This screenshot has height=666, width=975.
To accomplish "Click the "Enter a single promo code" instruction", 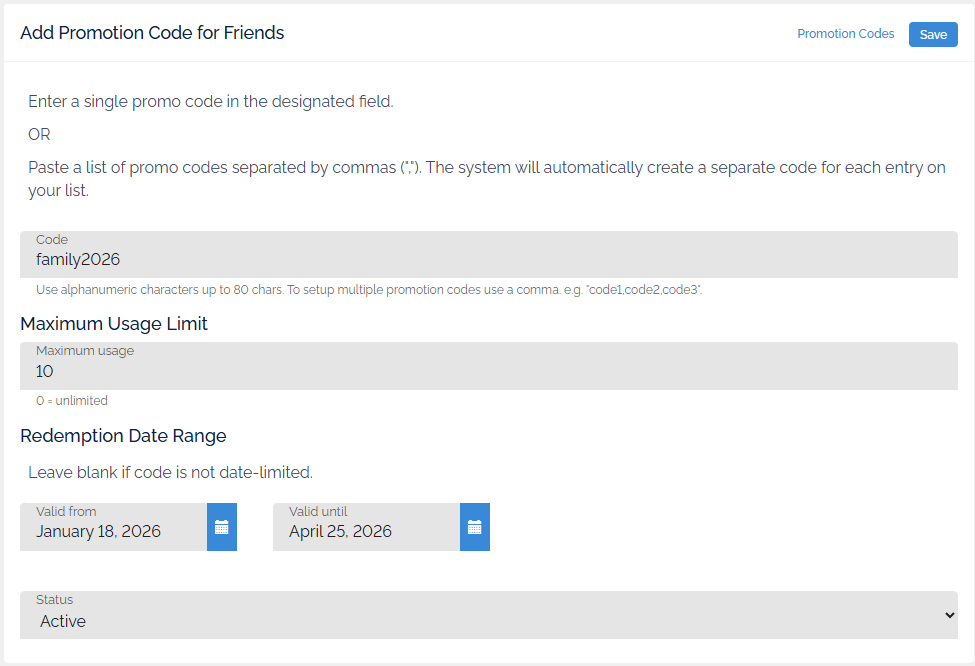I will pos(210,102).
